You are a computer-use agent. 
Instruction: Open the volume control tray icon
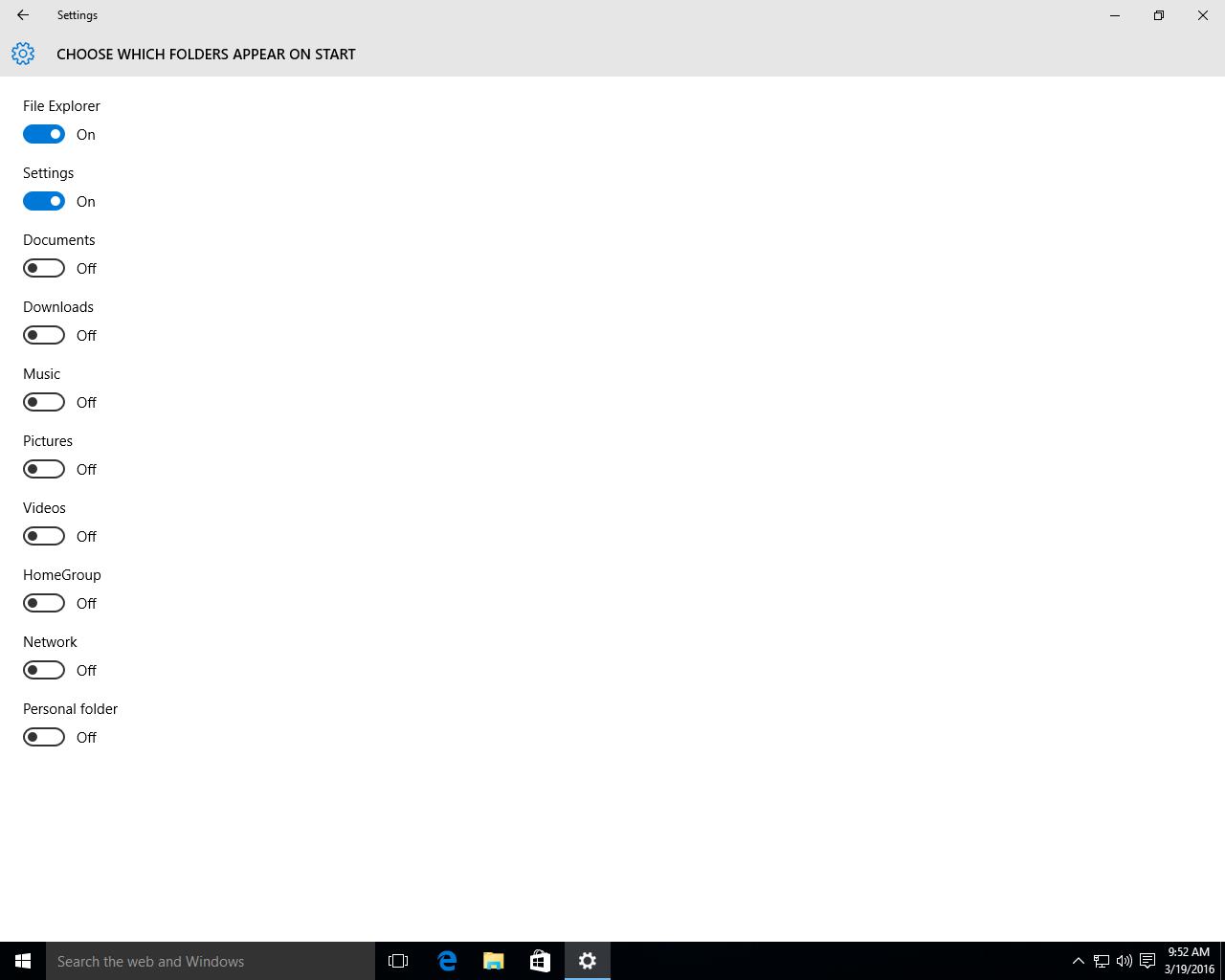pos(1125,961)
